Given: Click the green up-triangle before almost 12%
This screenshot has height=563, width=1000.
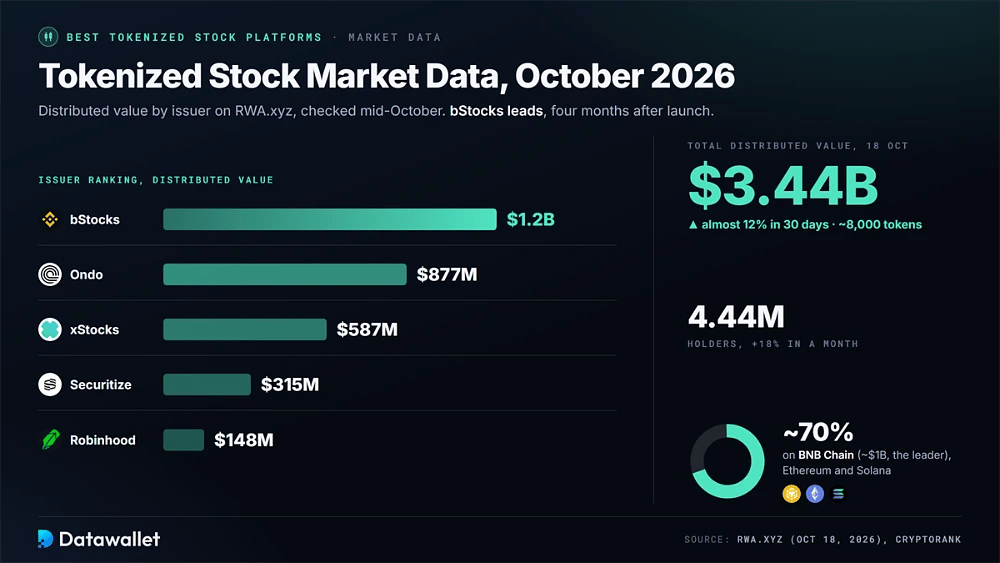Looking at the screenshot, I should (x=693, y=224).
